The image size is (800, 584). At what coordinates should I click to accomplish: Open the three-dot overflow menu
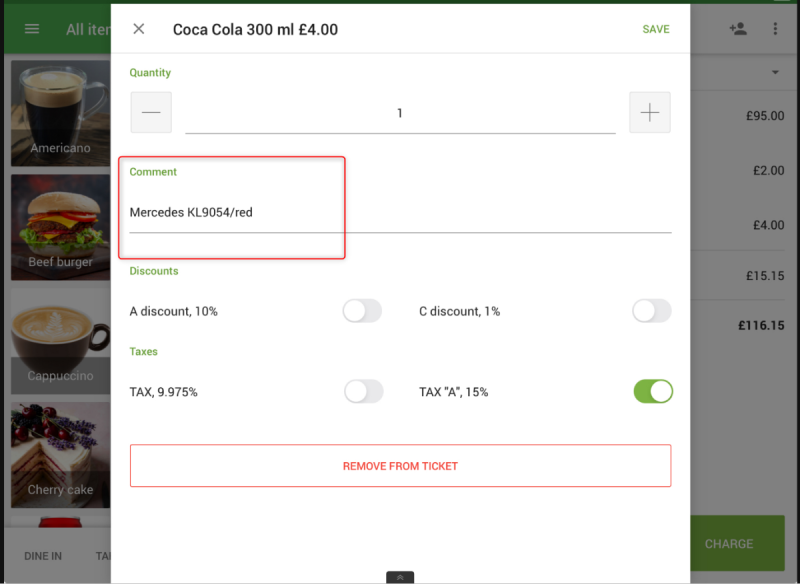coord(775,29)
